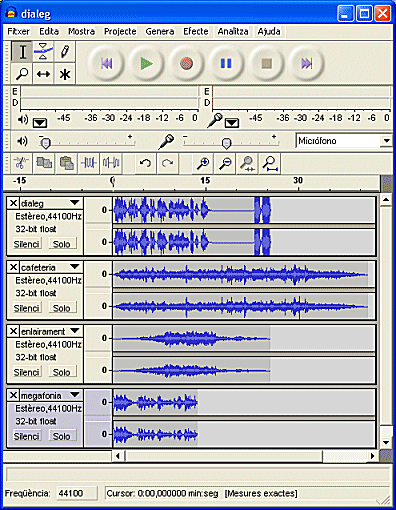Click Silence selection icon

pos(111,163)
